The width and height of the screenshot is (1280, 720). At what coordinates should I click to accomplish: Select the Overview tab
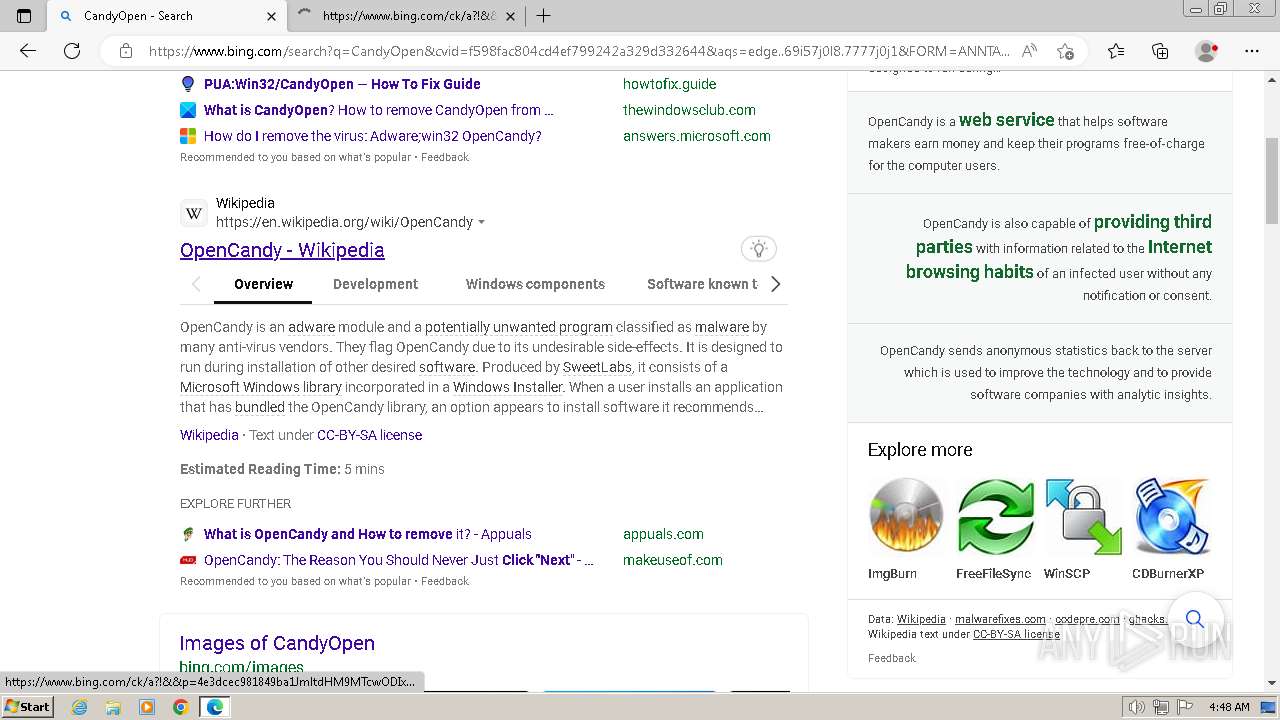pos(264,284)
